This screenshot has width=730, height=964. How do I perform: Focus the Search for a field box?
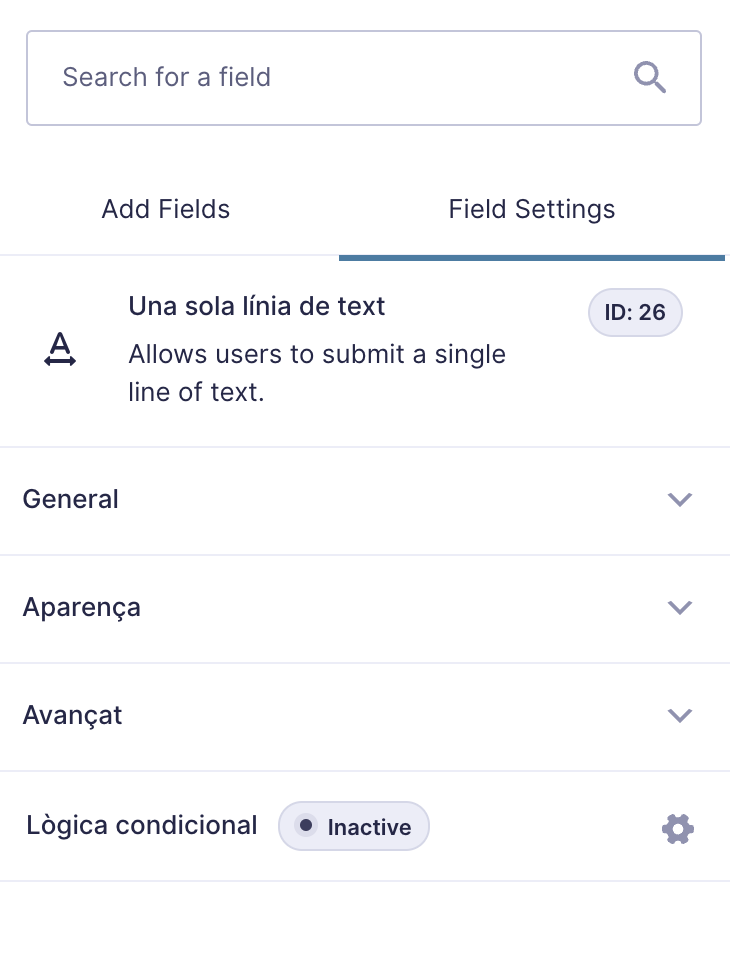point(364,78)
